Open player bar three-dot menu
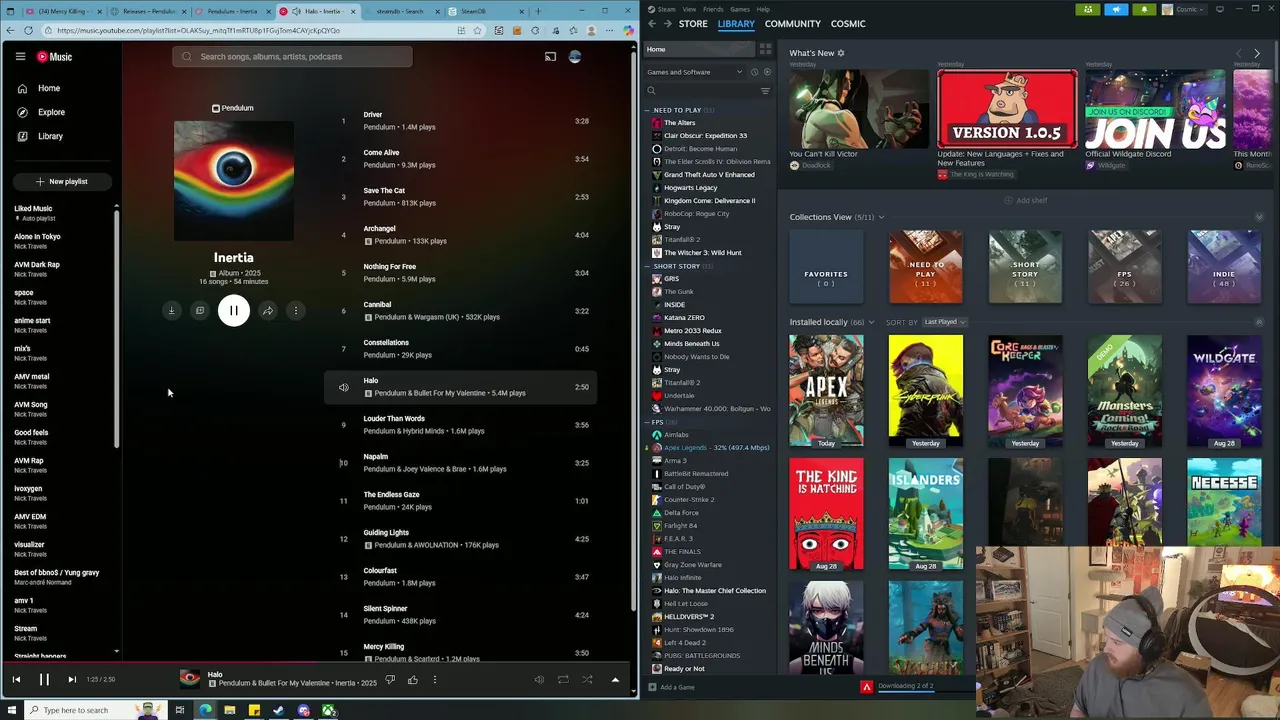1280x720 pixels. [435, 679]
